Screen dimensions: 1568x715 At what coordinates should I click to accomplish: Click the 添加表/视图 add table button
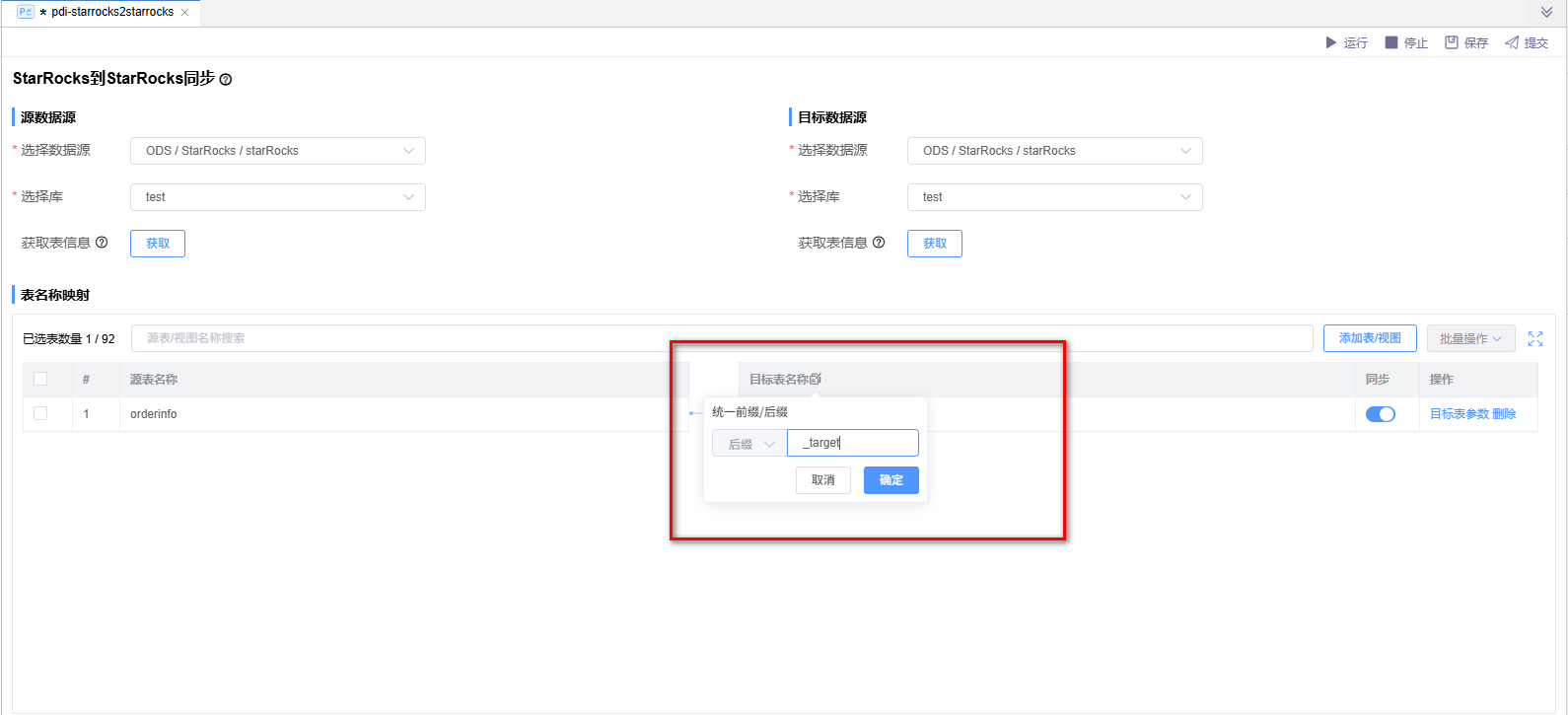click(1370, 338)
